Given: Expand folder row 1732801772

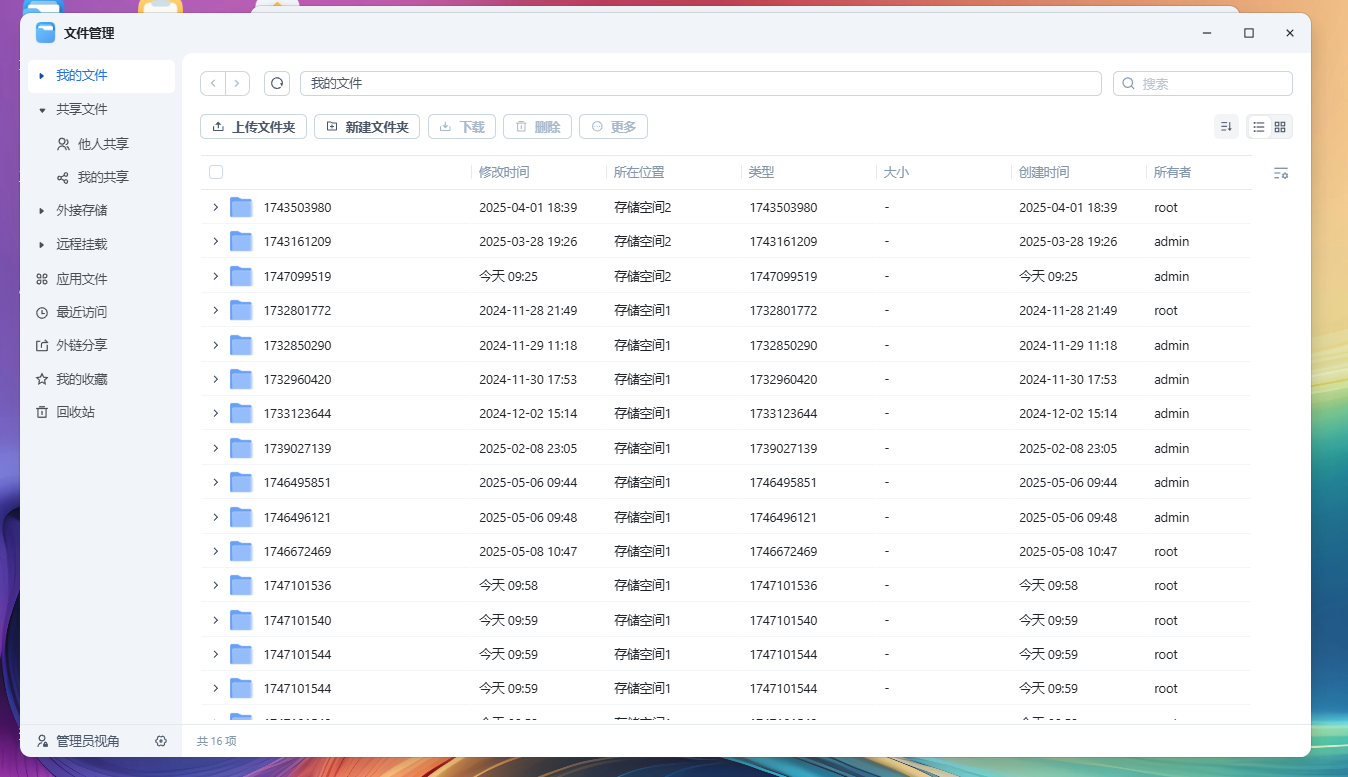Looking at the screenshot, I should coord(215,310).
